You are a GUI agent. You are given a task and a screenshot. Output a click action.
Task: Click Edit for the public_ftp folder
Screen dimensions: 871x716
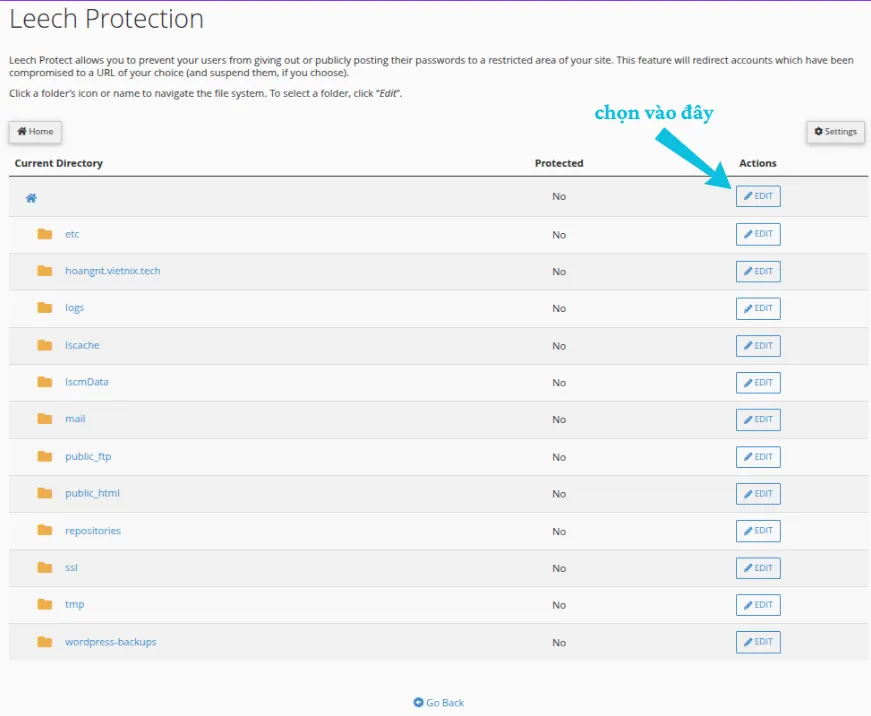click(x=758, y=457)
